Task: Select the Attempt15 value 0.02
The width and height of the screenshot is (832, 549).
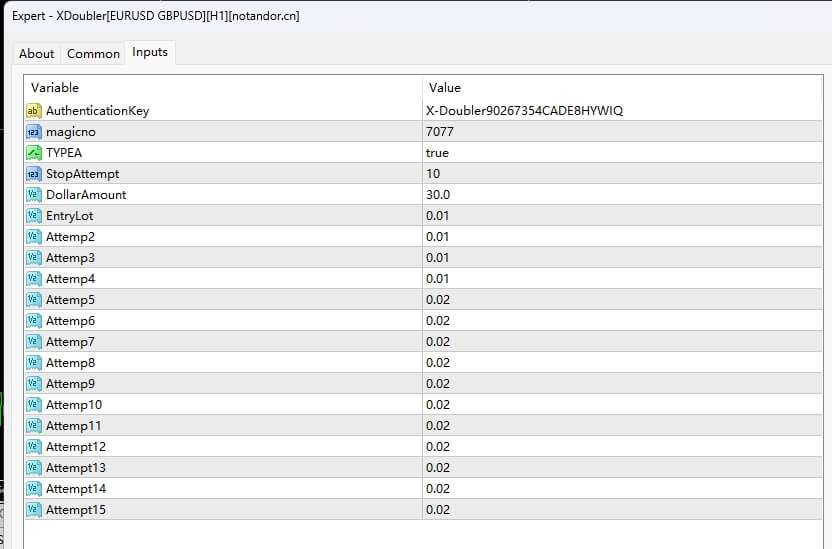Action: click(438, 510)
